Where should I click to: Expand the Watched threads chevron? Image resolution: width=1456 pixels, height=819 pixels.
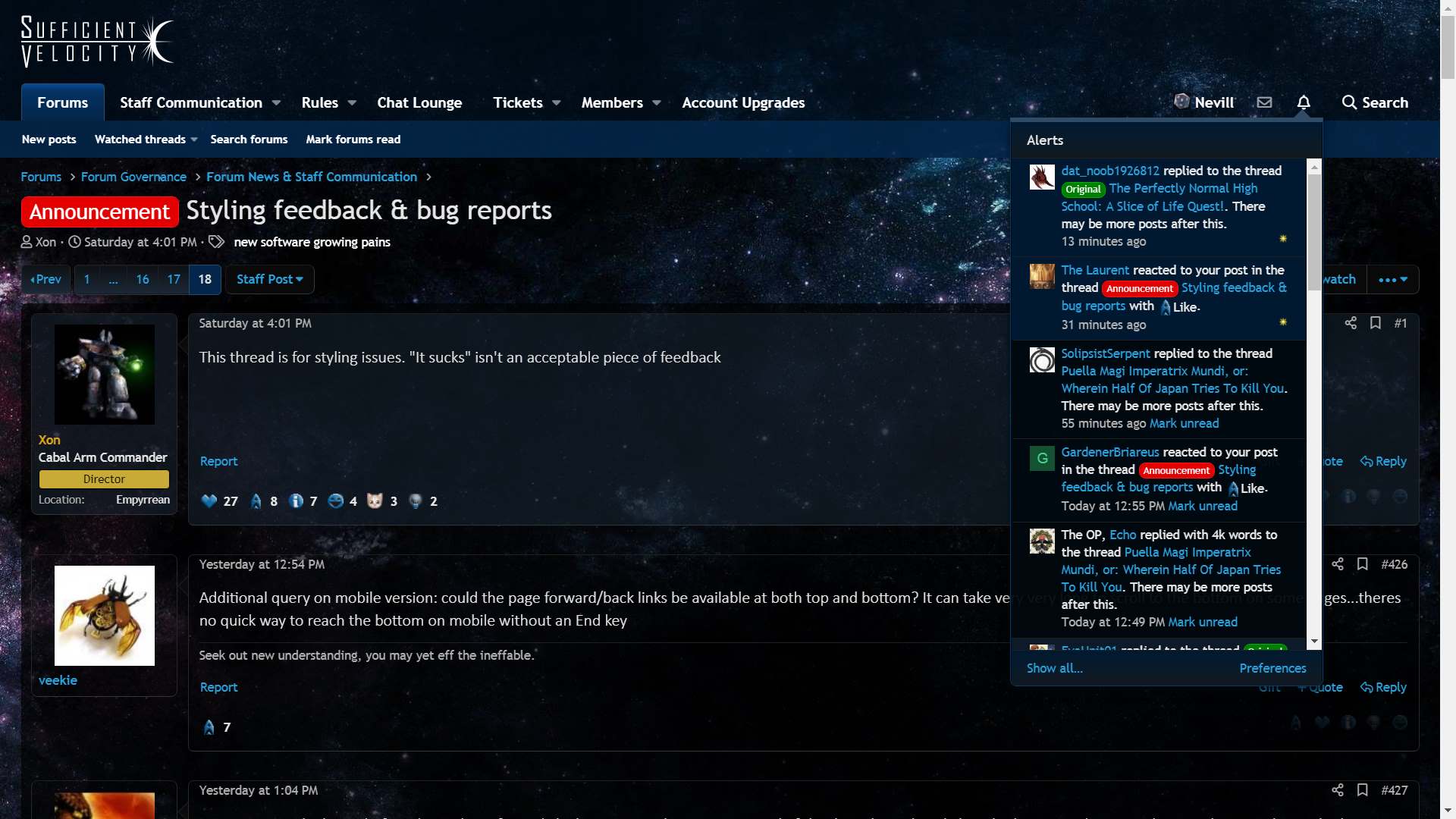click(195, 140)
